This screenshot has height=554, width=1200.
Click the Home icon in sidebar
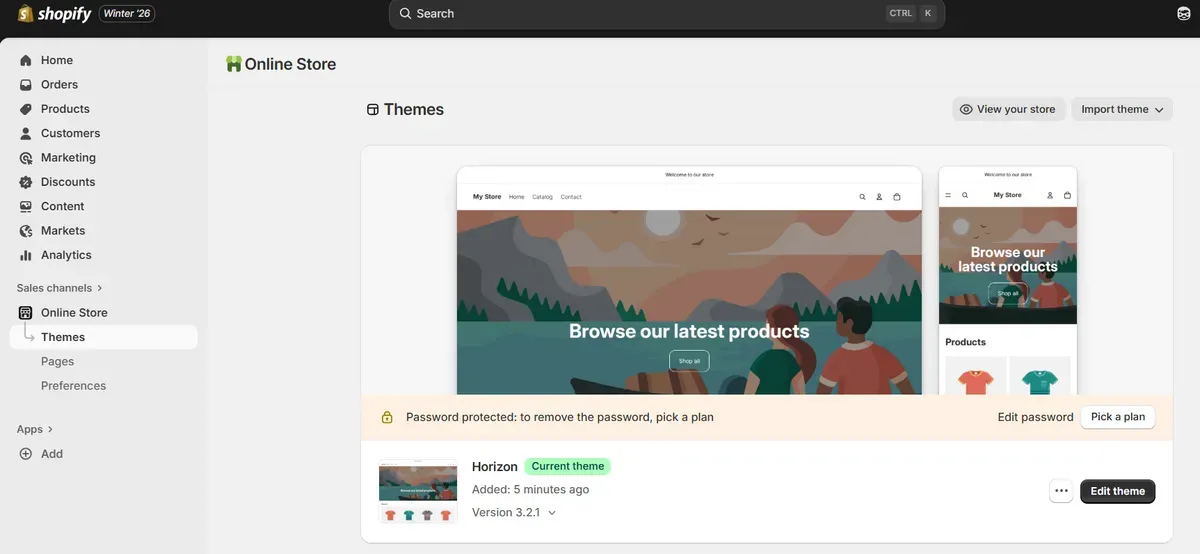coord(26,60)
